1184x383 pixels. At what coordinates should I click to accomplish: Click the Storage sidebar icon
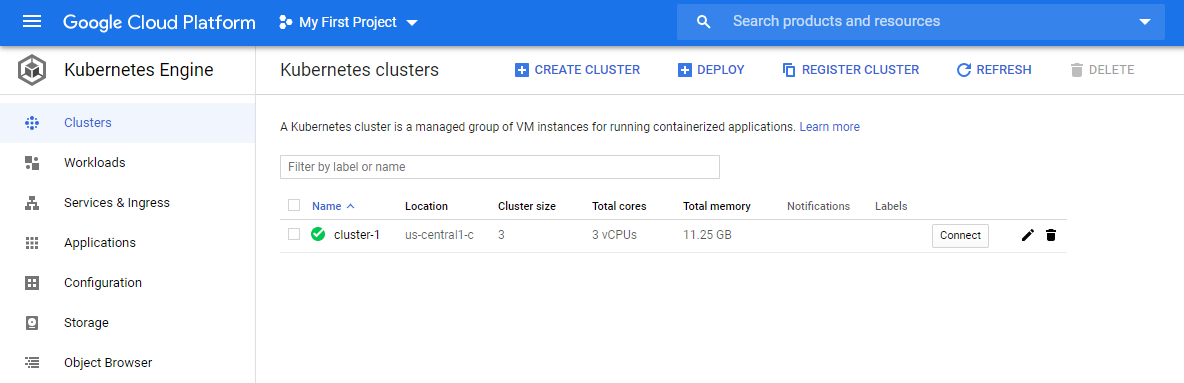pos(32,323)
